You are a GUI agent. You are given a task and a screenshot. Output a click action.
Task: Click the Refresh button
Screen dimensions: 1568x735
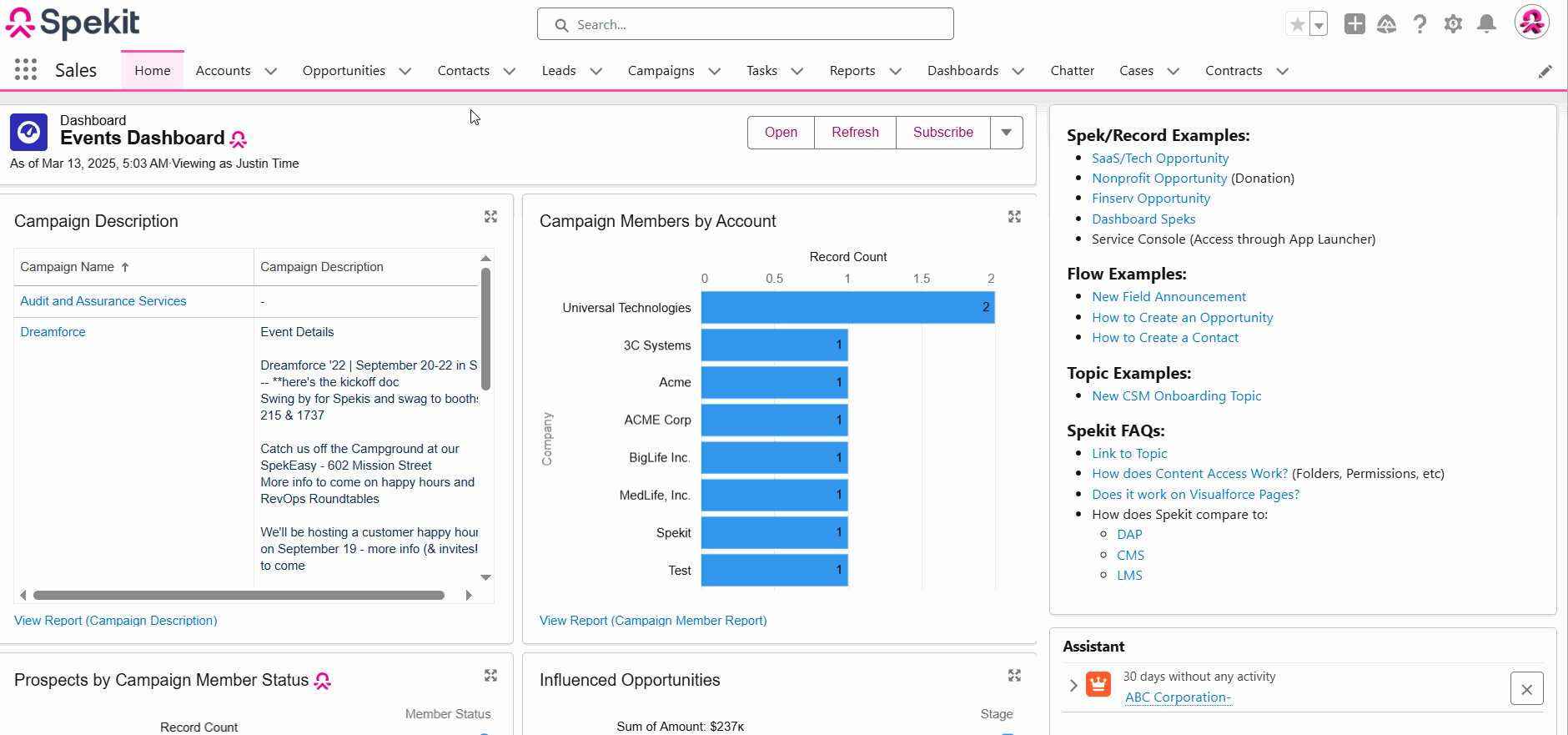(x=855, y=133)
